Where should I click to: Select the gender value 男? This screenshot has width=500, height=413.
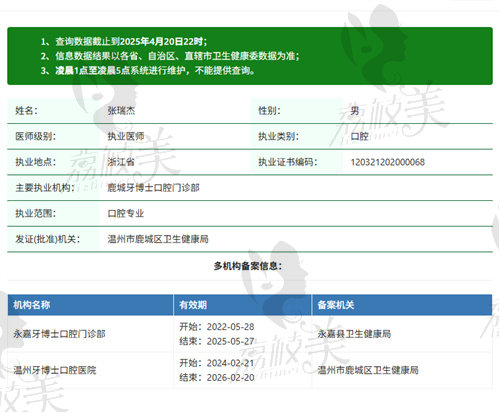coord(355,110)
